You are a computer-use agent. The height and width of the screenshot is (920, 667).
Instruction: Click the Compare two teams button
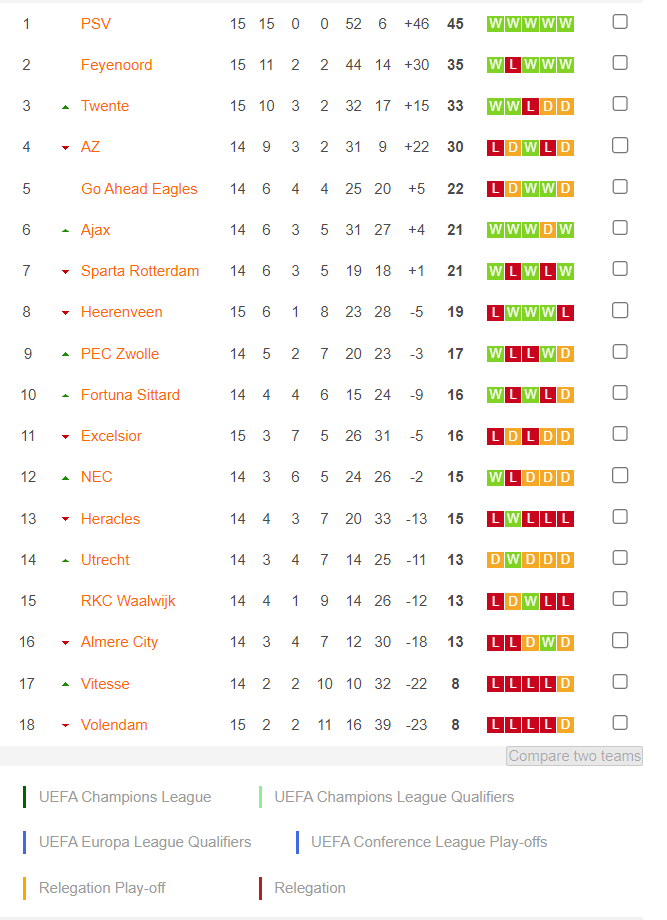[x=574, y=756]
